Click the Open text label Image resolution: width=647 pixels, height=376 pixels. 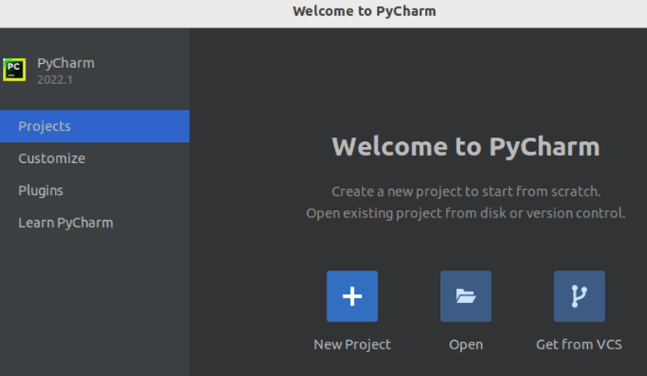coord(466,345)
